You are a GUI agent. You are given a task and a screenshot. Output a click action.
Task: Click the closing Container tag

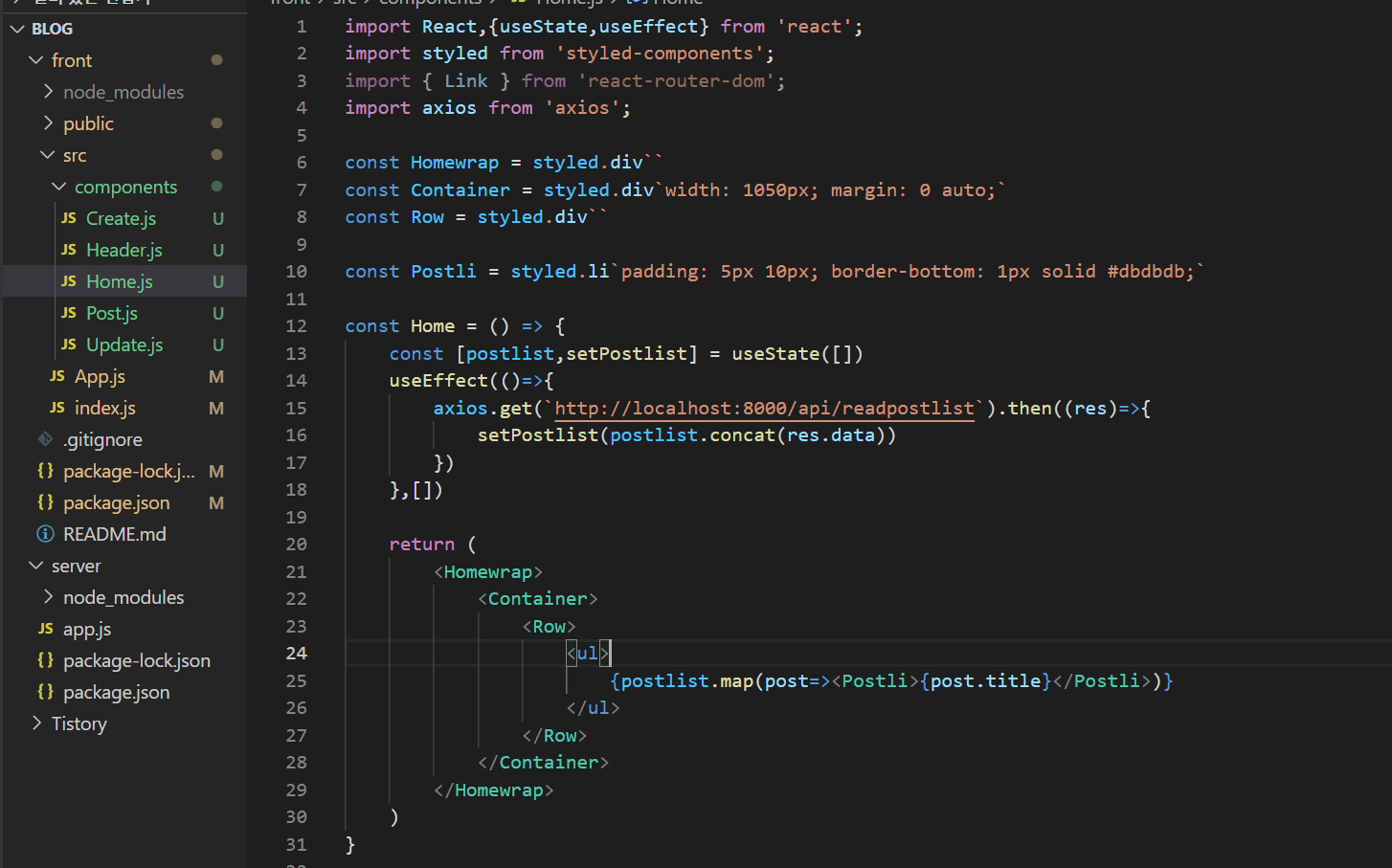[544, 763]
